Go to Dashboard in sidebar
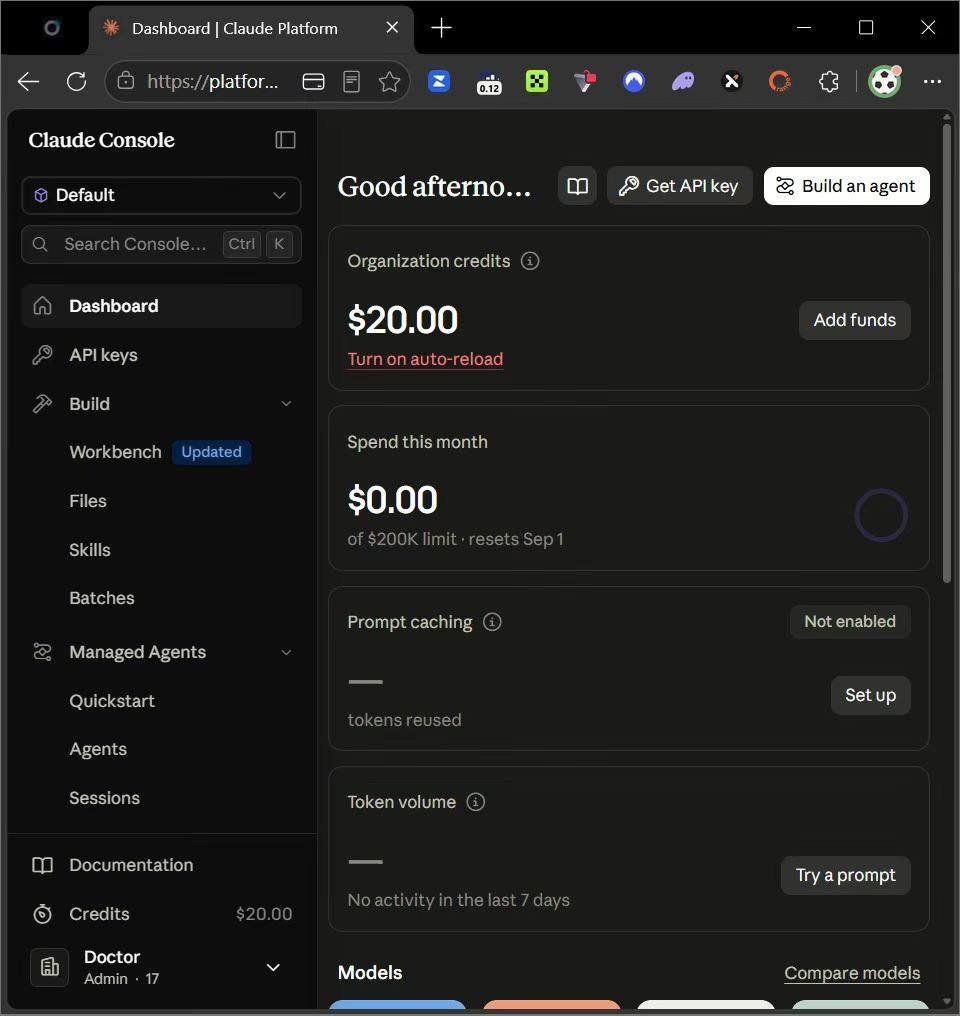The height and width of the screenshot is (1016, 960). pyautogui.click(x=161, y=306)
